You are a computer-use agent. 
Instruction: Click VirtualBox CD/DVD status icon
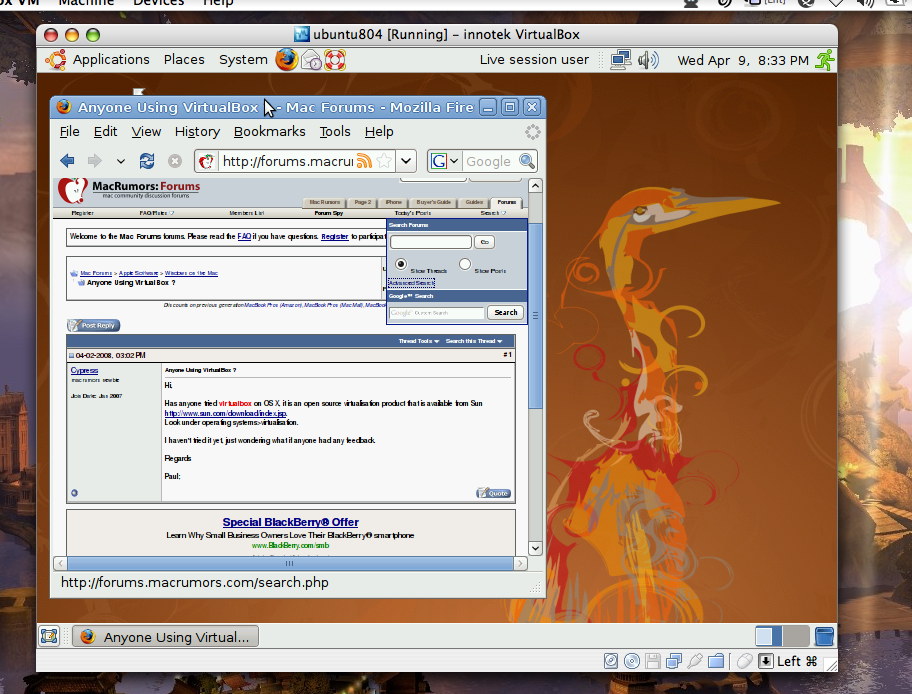[x=632, y=661]
